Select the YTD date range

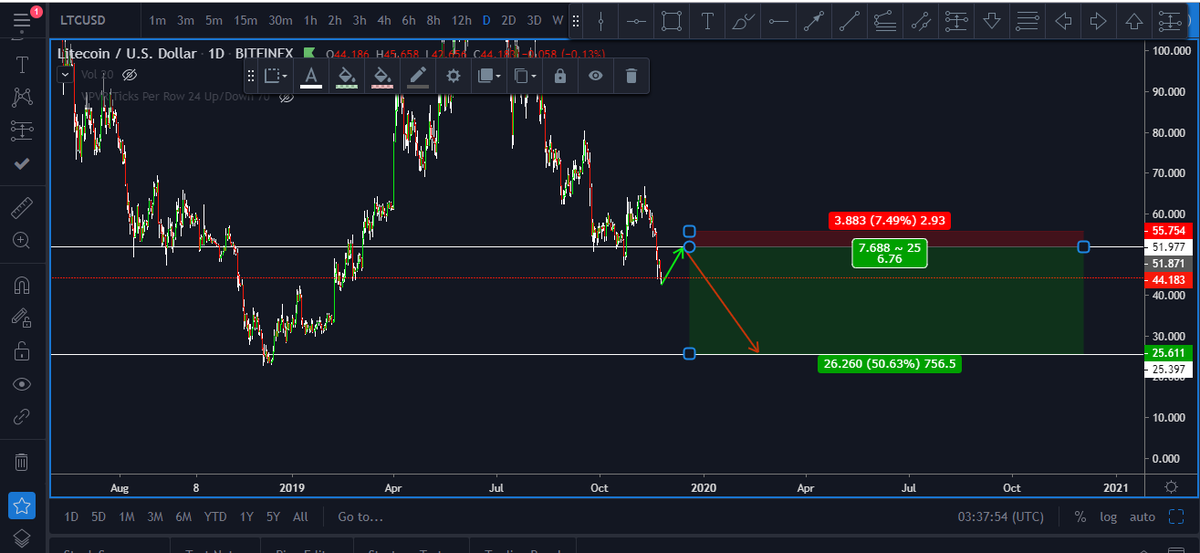coord(215,517)
